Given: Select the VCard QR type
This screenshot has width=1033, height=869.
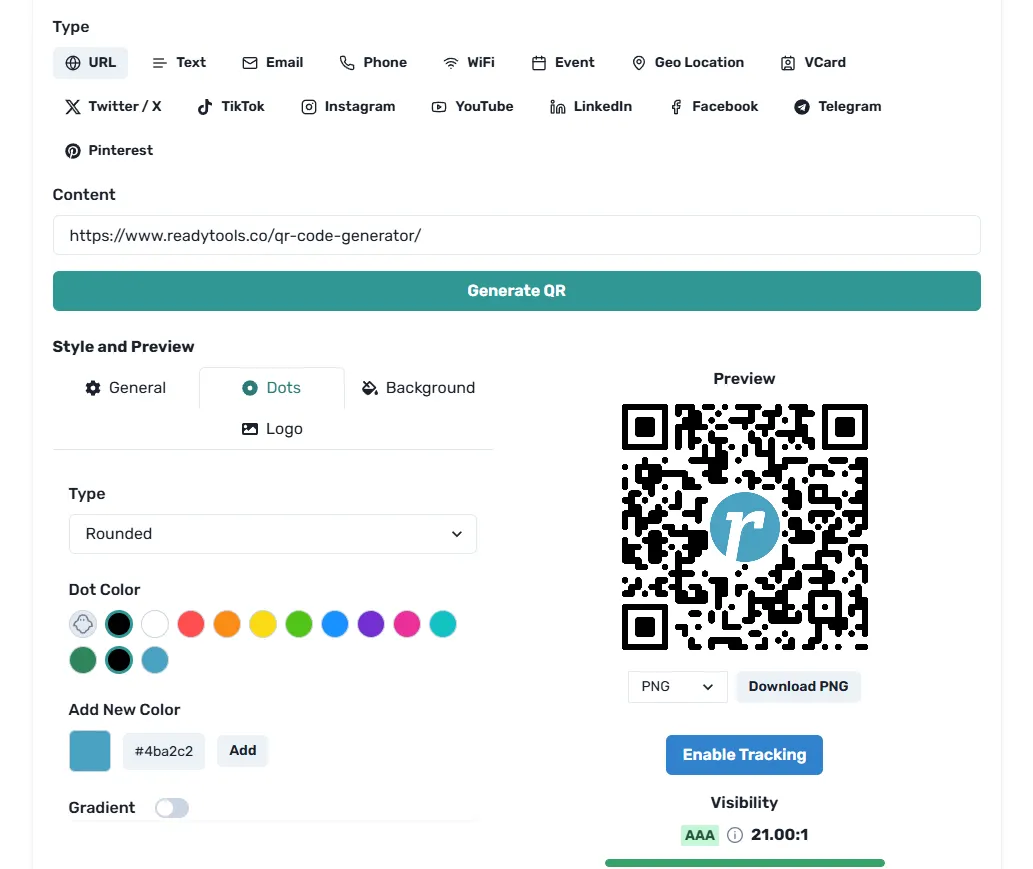Looking at the screenshot, I should point(813,62).
